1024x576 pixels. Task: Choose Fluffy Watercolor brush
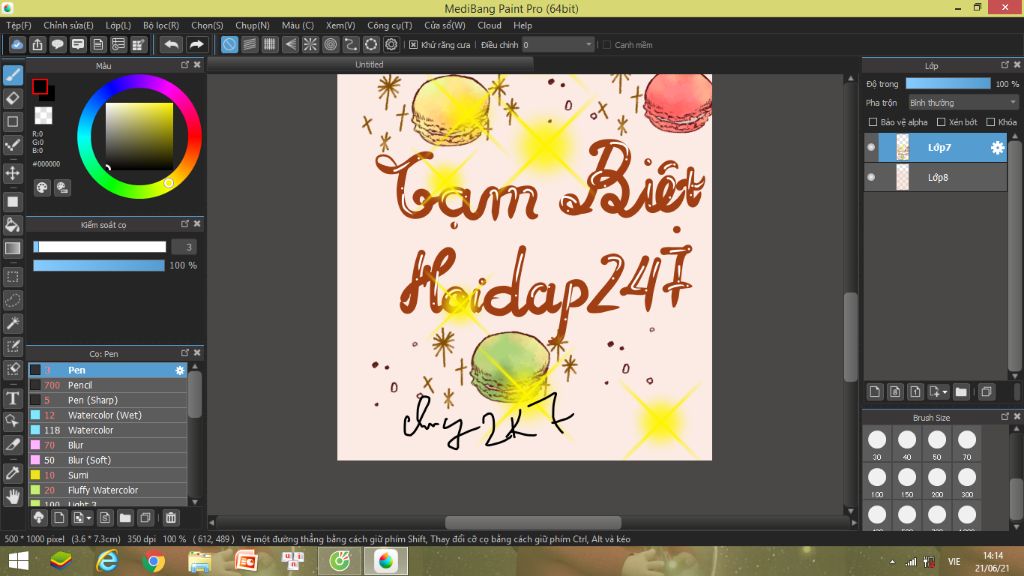pos(108,490)
